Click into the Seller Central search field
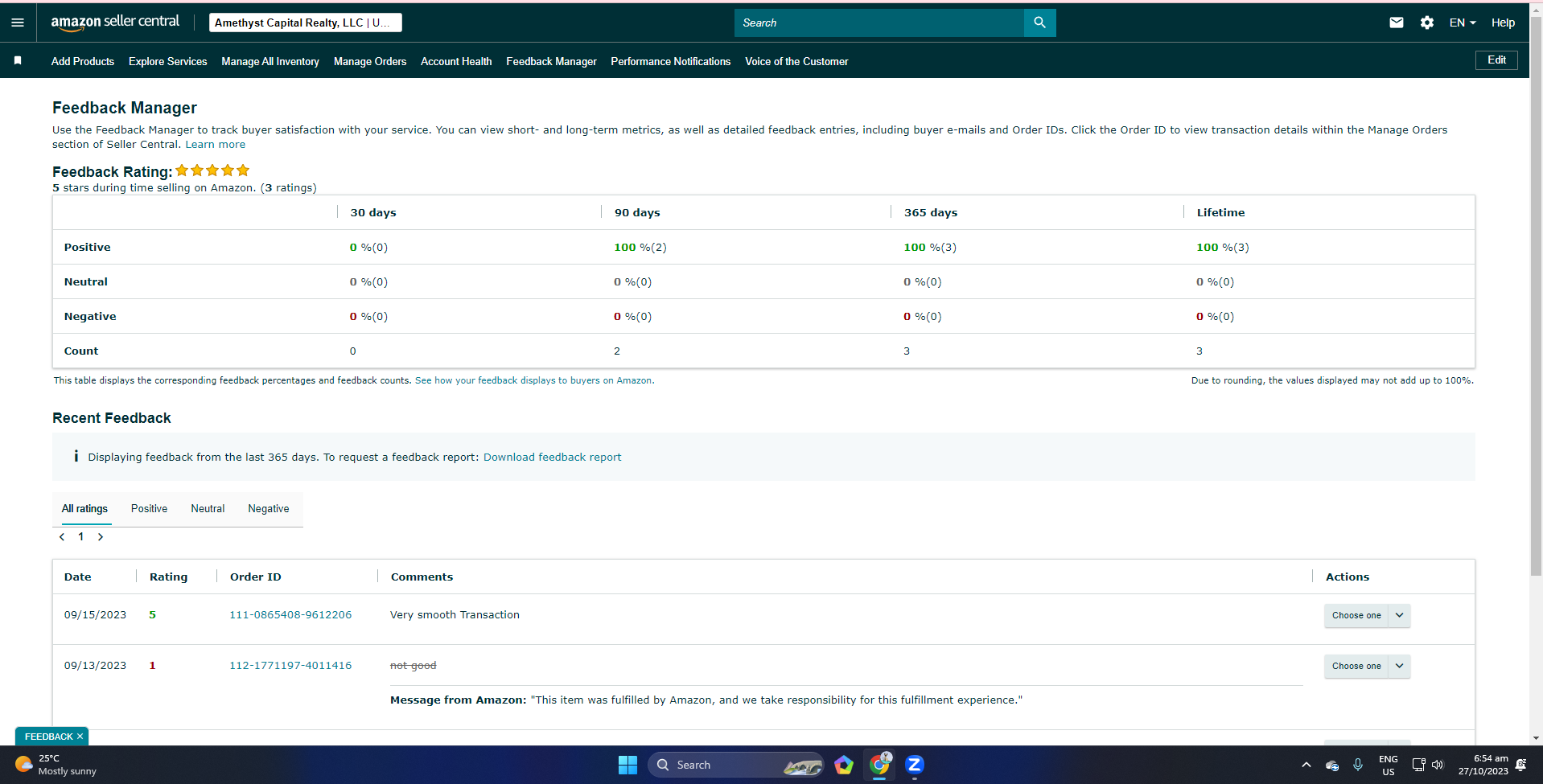The width and height of the screenshot is (1543, 784). (x=879, y=23)
